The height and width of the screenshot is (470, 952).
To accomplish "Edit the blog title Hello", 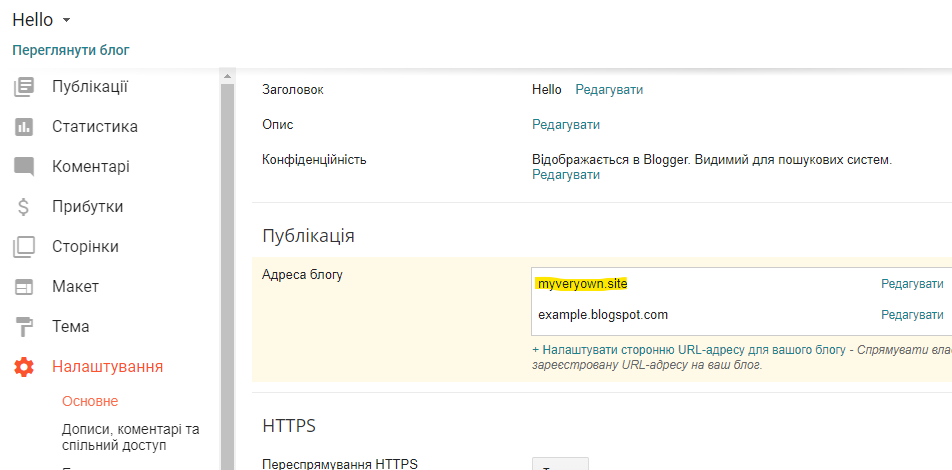I will (609, 90).
